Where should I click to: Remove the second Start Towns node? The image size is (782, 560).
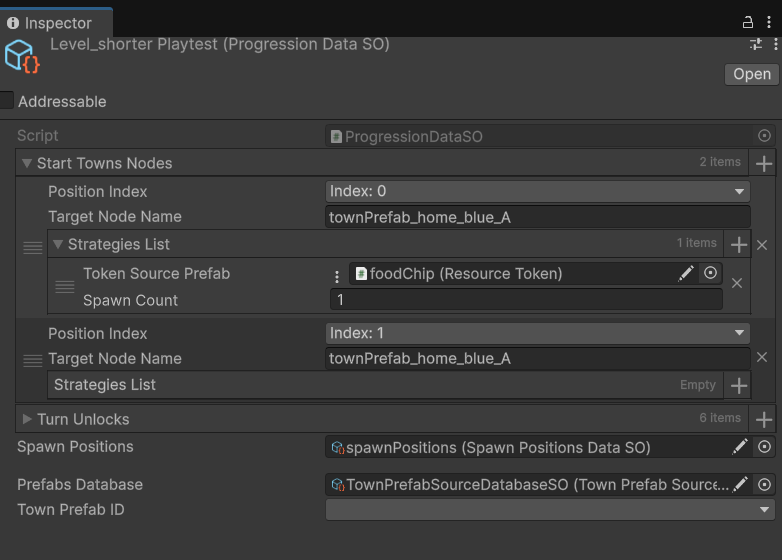[x=762, y=357]
